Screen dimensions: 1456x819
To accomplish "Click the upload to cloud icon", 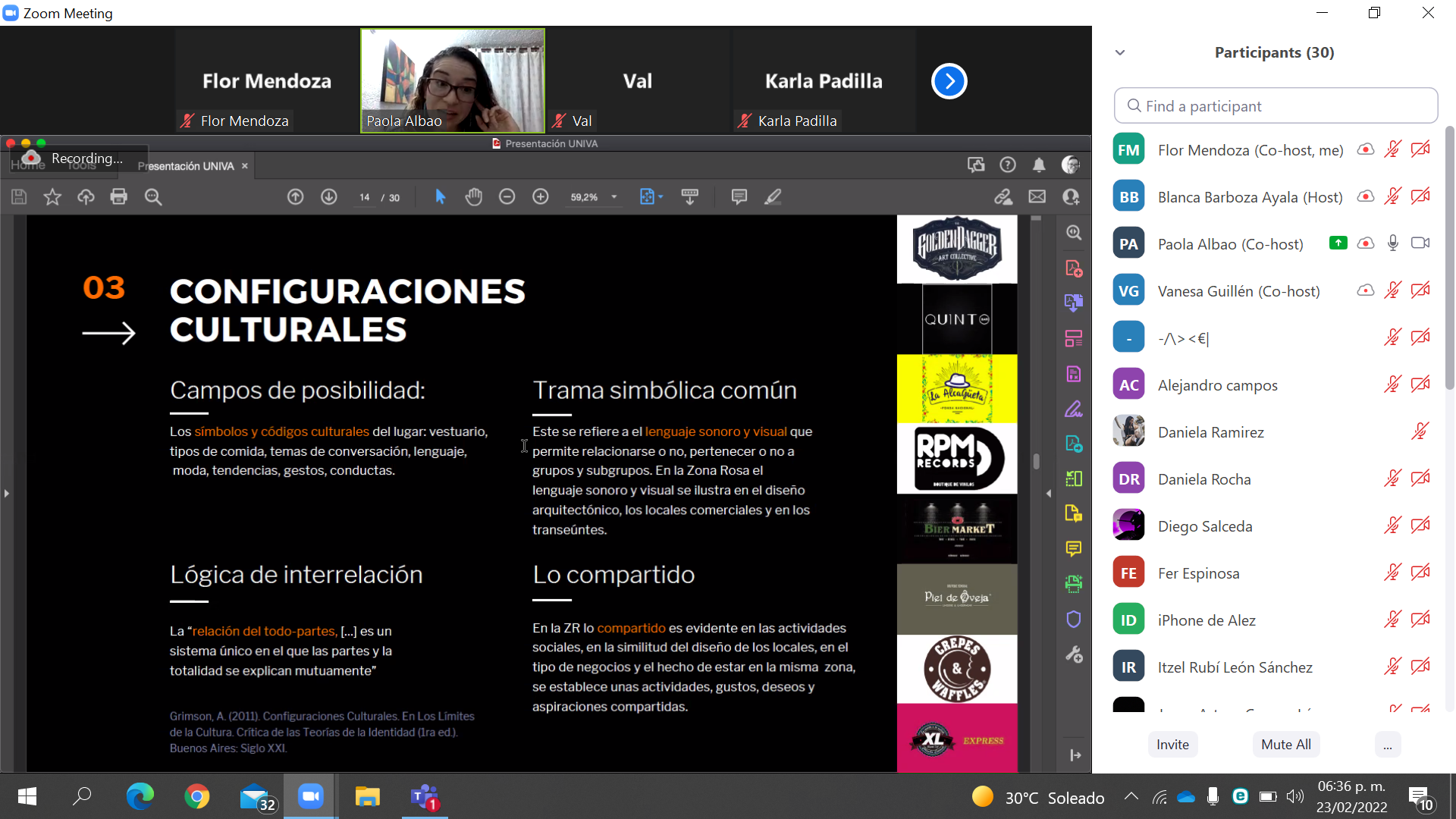I will [86, 197].
